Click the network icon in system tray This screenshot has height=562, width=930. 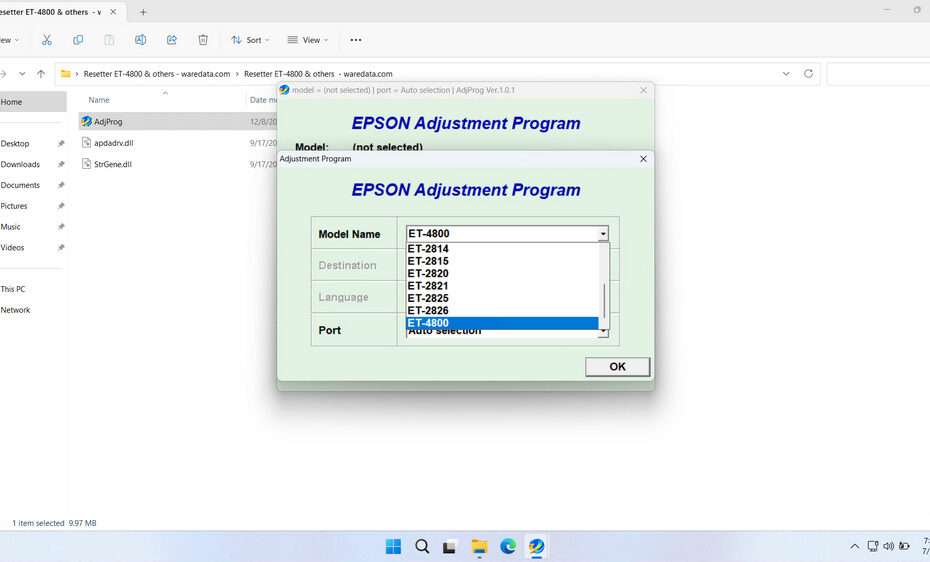coord(872,546)
